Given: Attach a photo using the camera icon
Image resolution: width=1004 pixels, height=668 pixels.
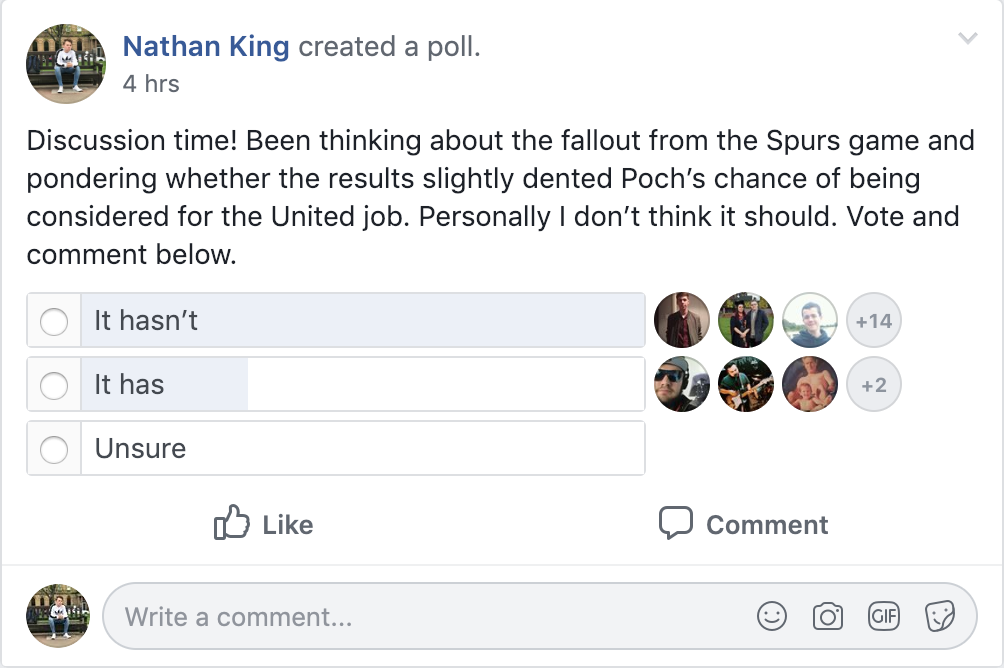Looking at the screenshot, I should click(x=826, y=617).
